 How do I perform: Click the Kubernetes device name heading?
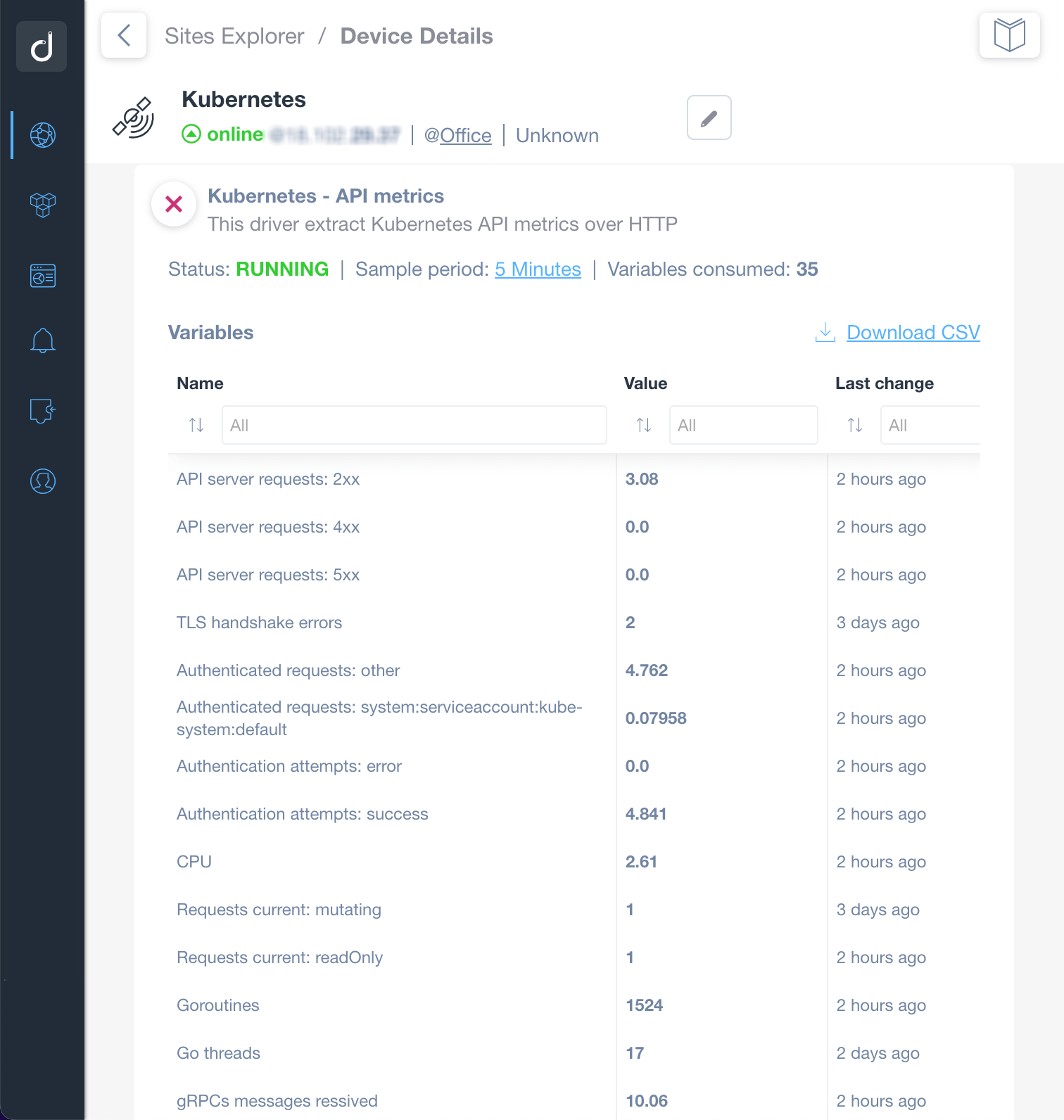click(x=243, y=99)
